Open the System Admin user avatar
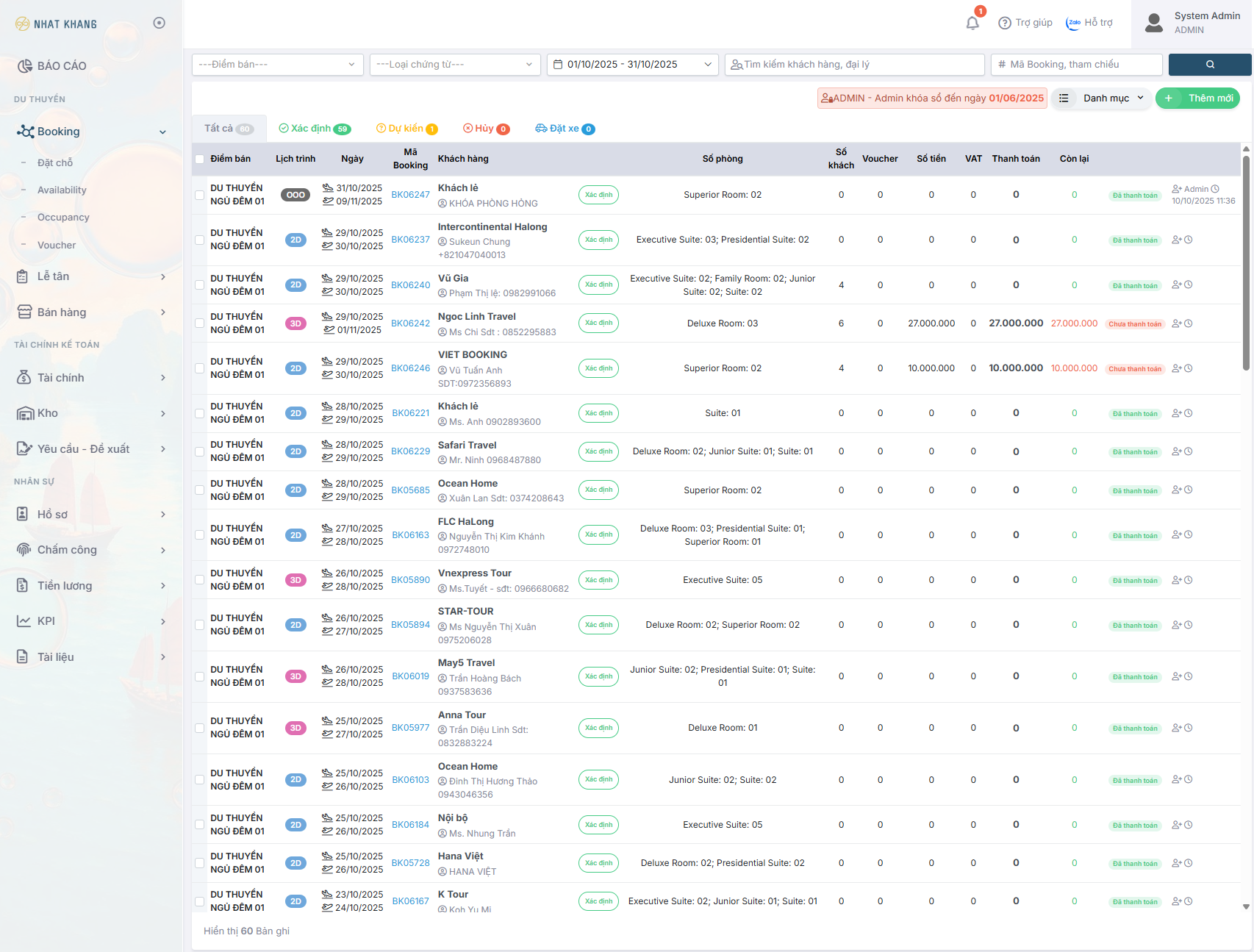The image size is (1254, 952). click(x=1154, y=23)
